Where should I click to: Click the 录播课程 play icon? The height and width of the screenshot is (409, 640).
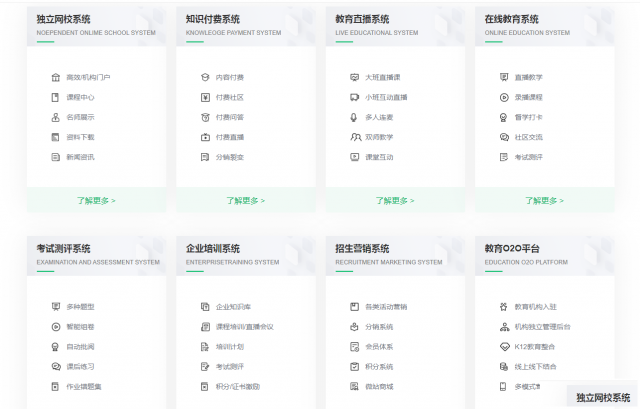(x=504, y=97)
